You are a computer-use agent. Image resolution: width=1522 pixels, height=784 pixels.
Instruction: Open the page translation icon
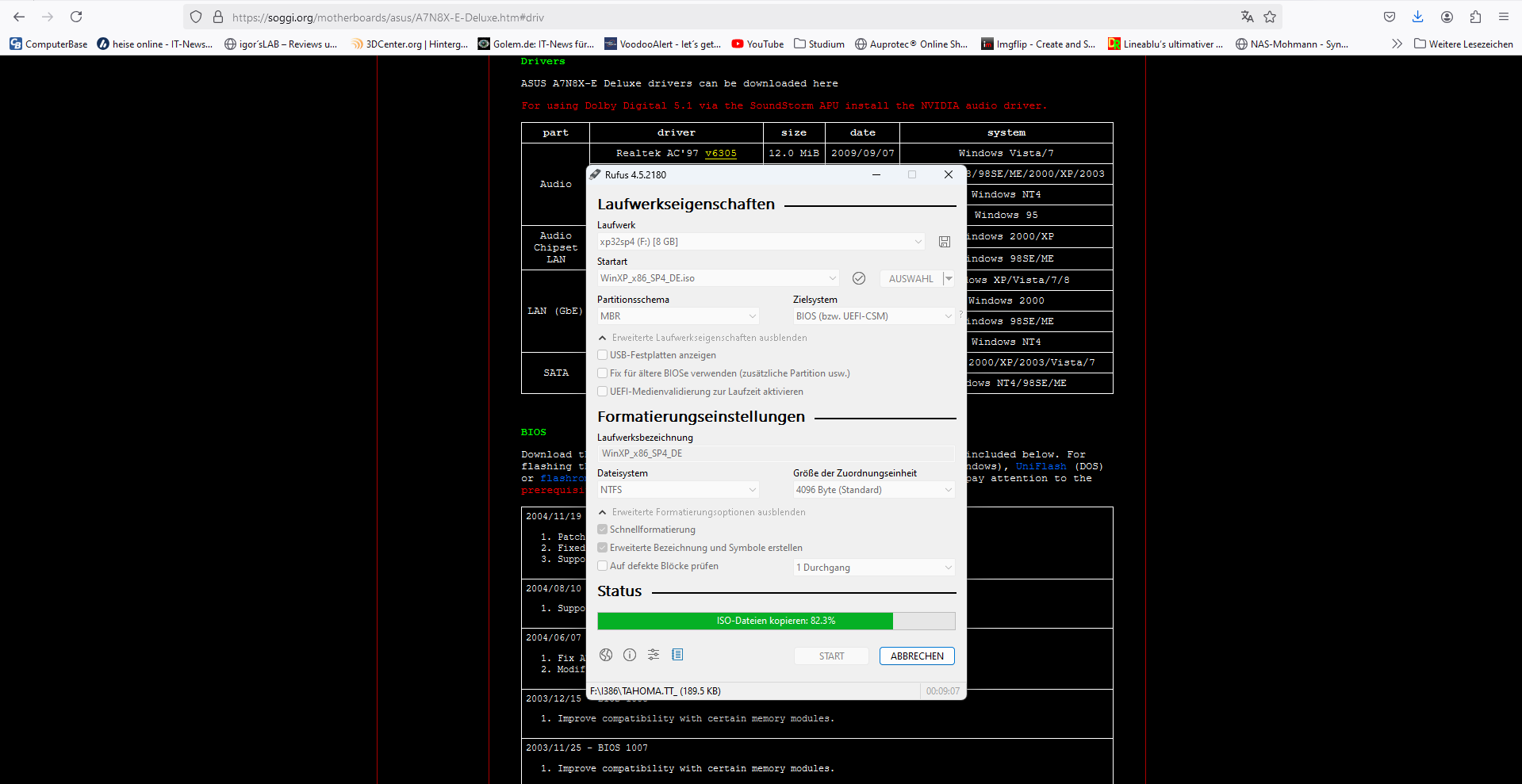pyautogui.click(x=1247, y=17)
